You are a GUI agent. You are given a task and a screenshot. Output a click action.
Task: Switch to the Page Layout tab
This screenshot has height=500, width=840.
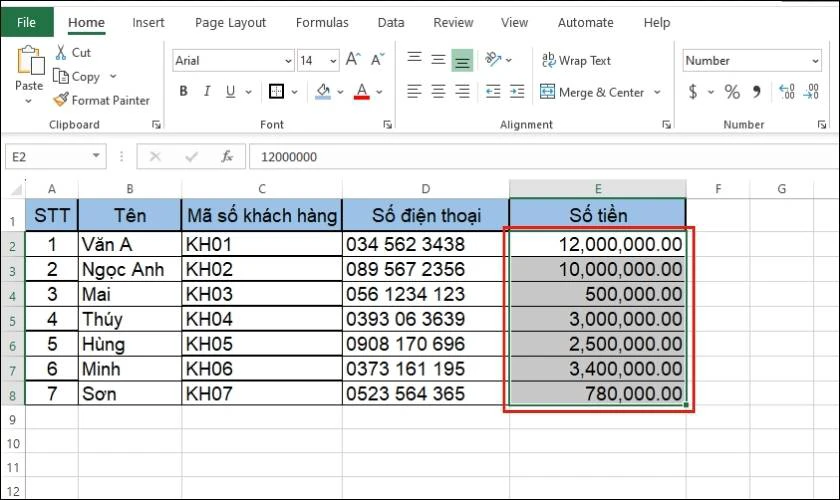click(230, 23)
